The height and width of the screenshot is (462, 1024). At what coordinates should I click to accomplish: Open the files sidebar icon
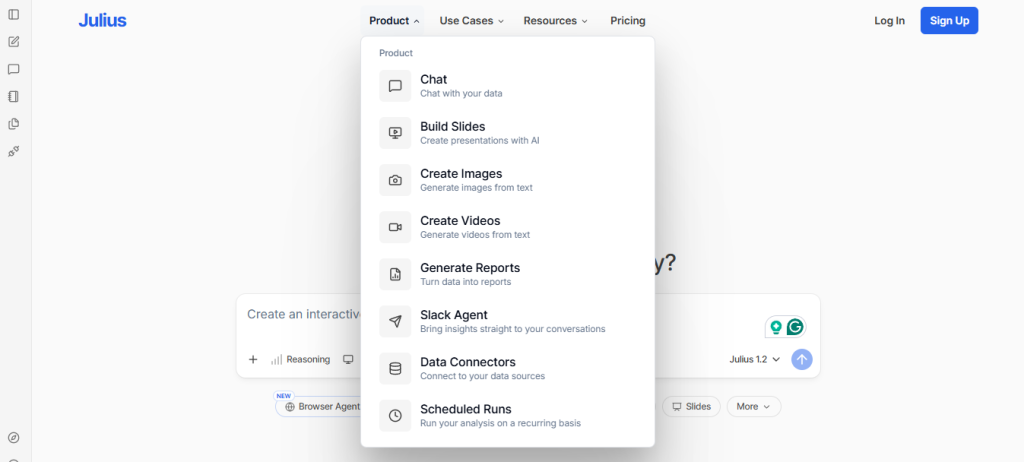[x=14, y=124]
